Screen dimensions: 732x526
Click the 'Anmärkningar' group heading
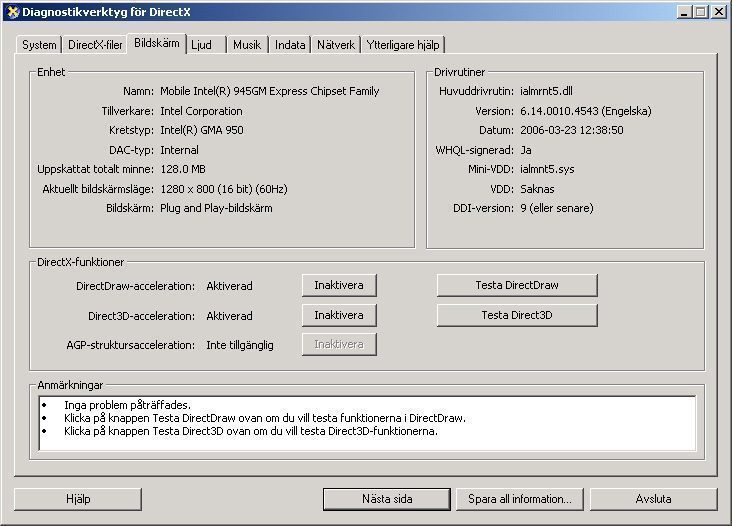coord(70,385)
